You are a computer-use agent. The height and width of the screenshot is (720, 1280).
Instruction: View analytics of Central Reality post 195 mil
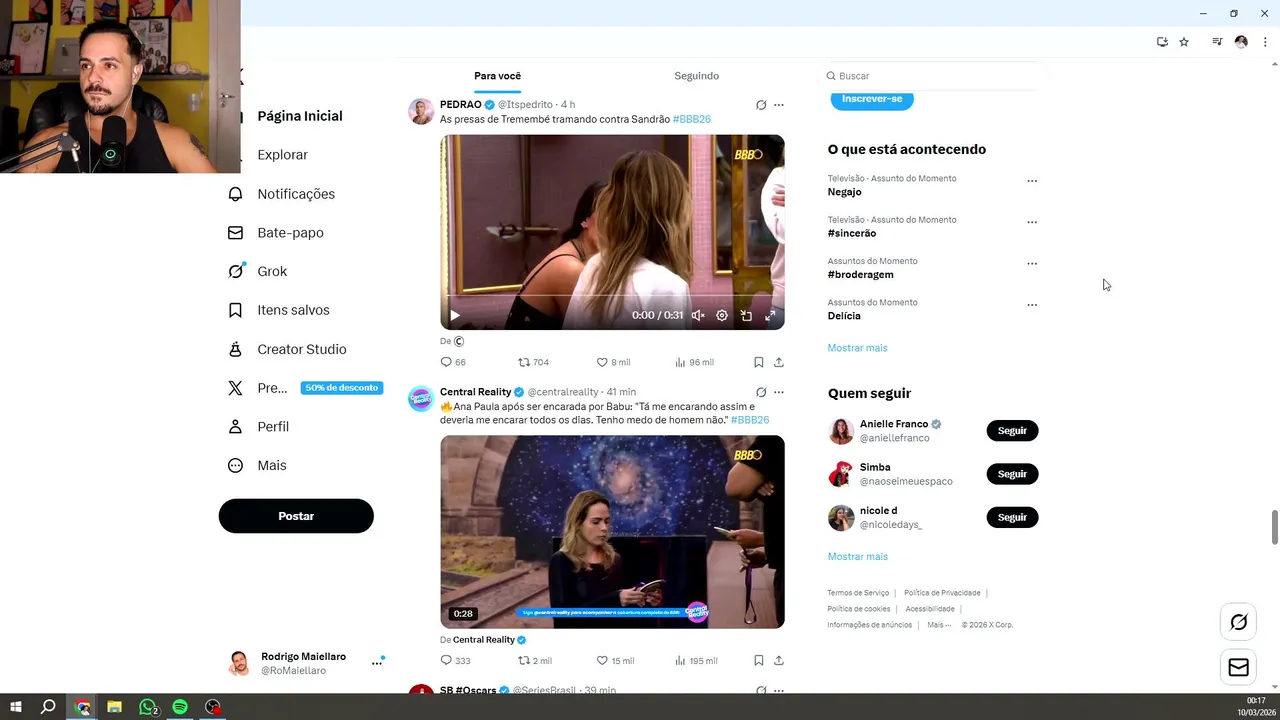click(680, 660)
